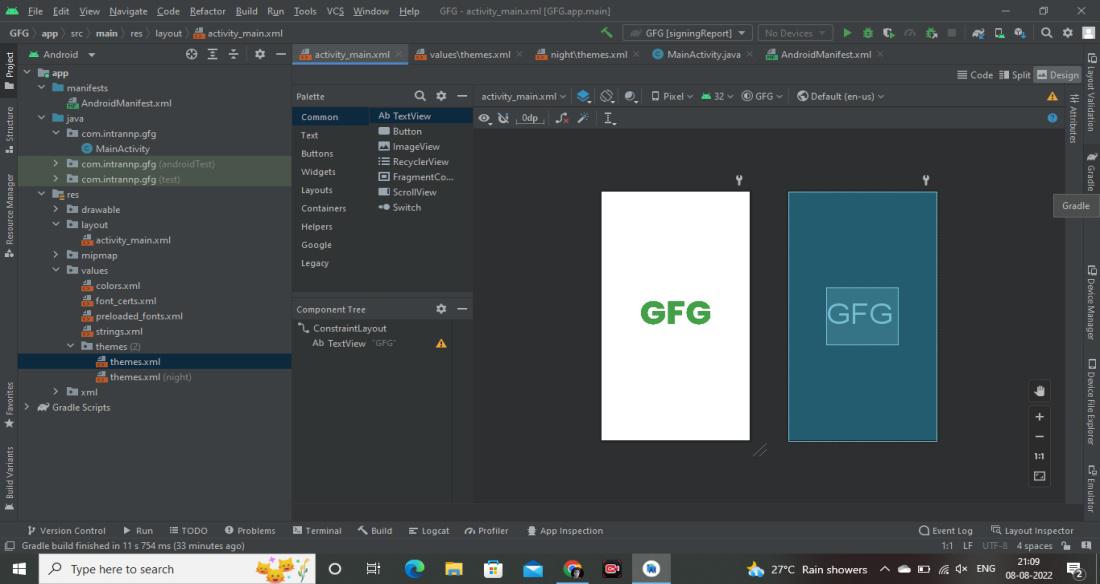Image resolution: width=1100 pixels, height=584 pixels.
Task: Open the Refactor menu
Action: click(207, 11)
